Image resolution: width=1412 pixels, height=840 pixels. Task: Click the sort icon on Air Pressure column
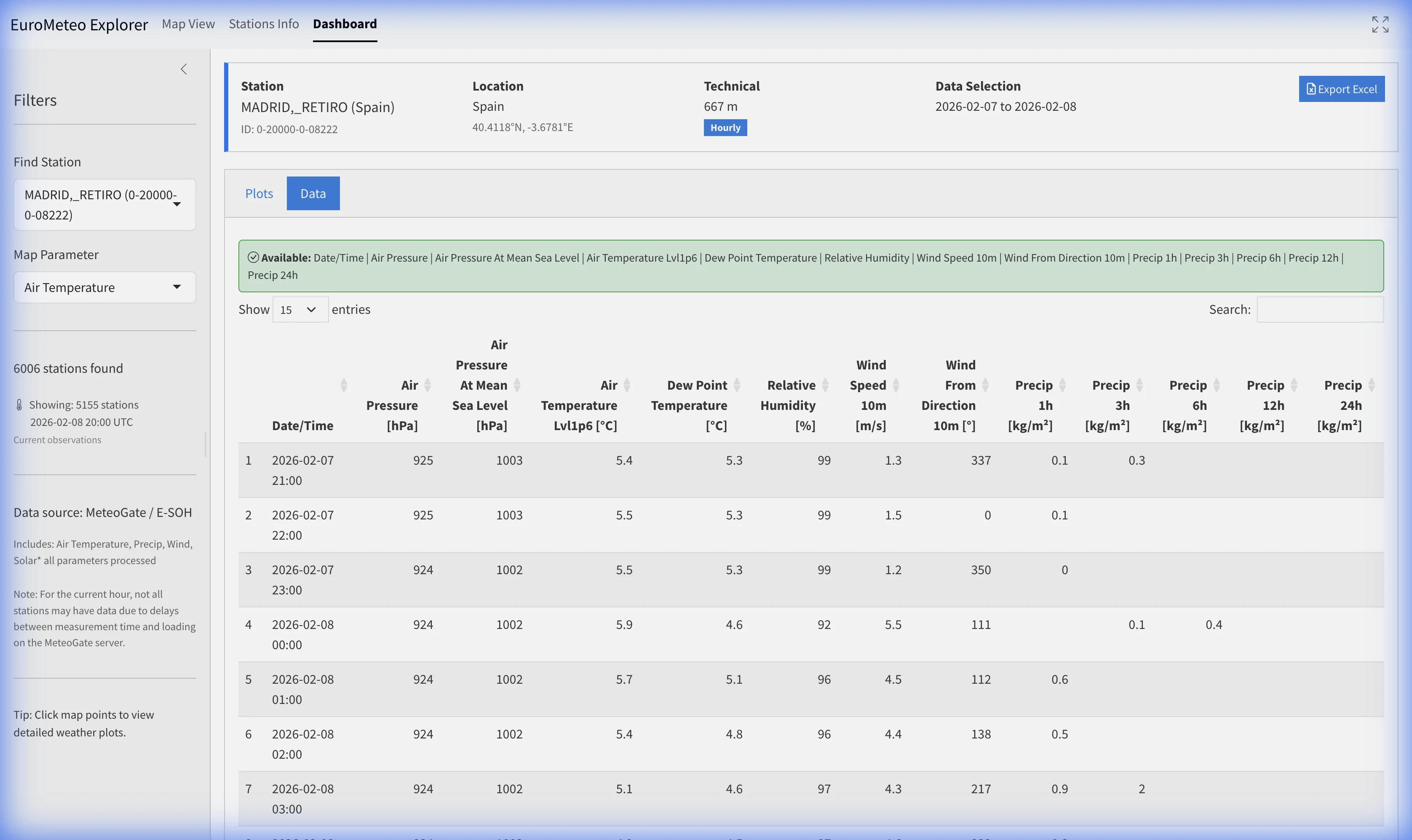pyautogui.click(x=427, y=385)
